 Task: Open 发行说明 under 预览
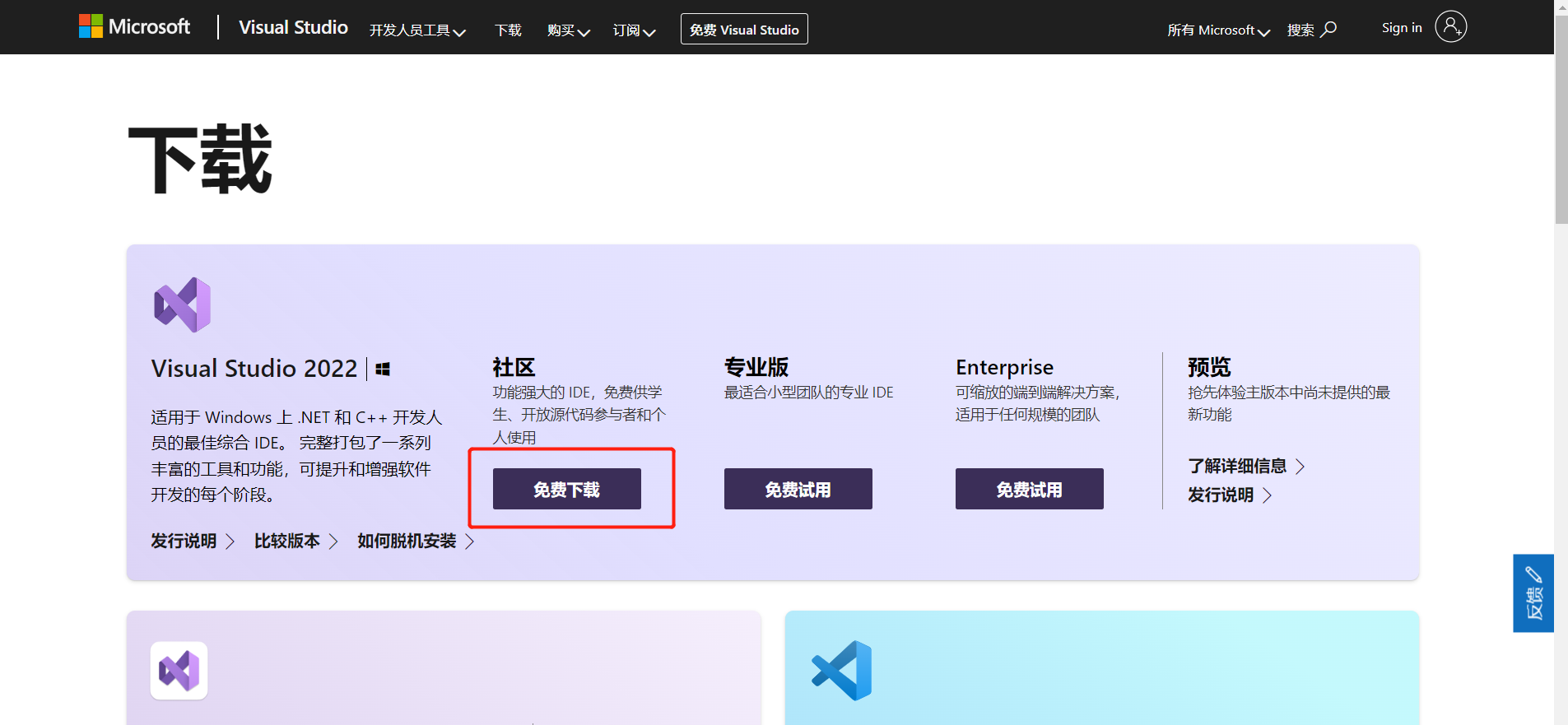(1230, 495)
